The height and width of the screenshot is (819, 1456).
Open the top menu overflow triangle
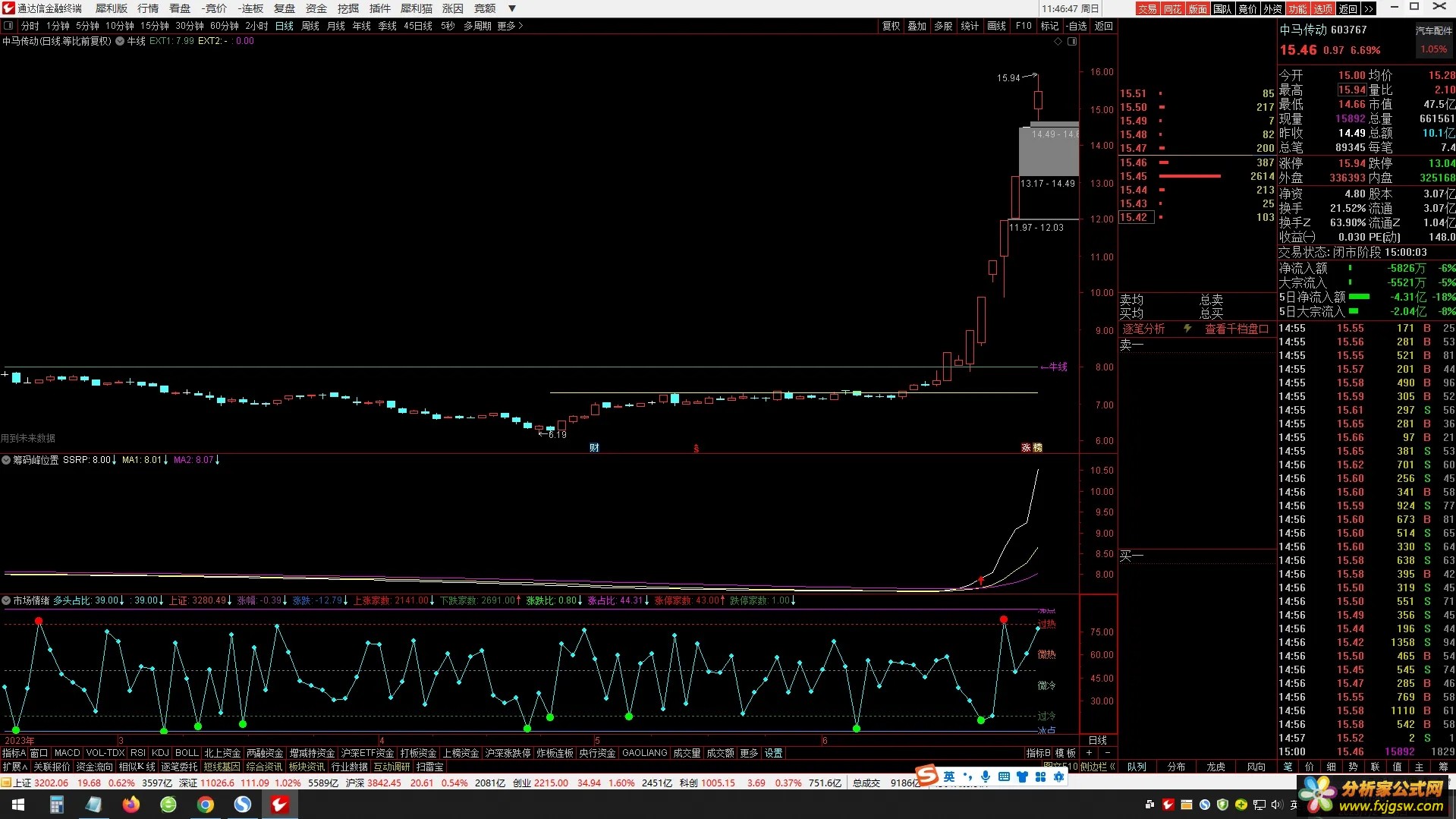coord(512,8)
